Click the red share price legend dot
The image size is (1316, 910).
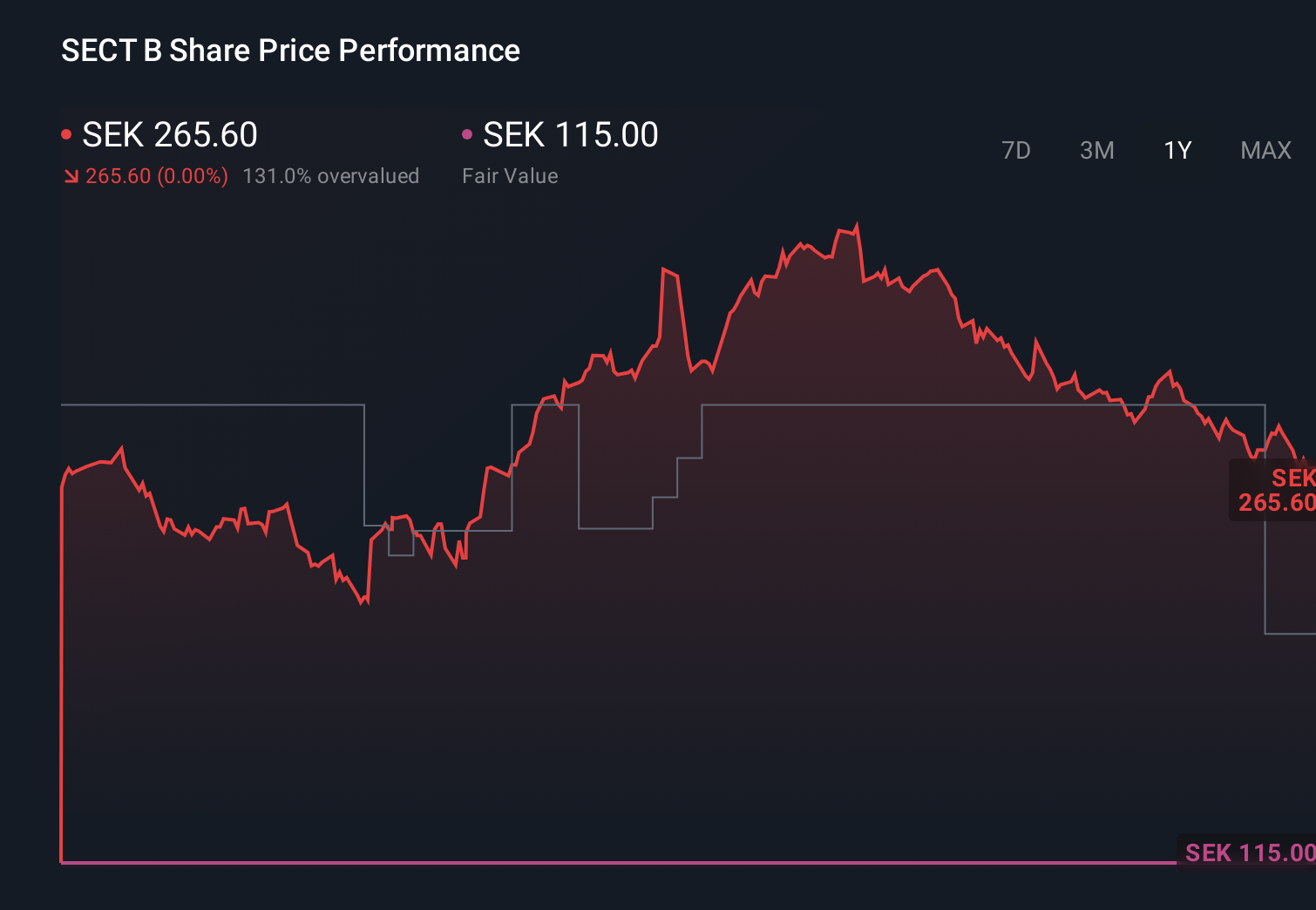66,132
